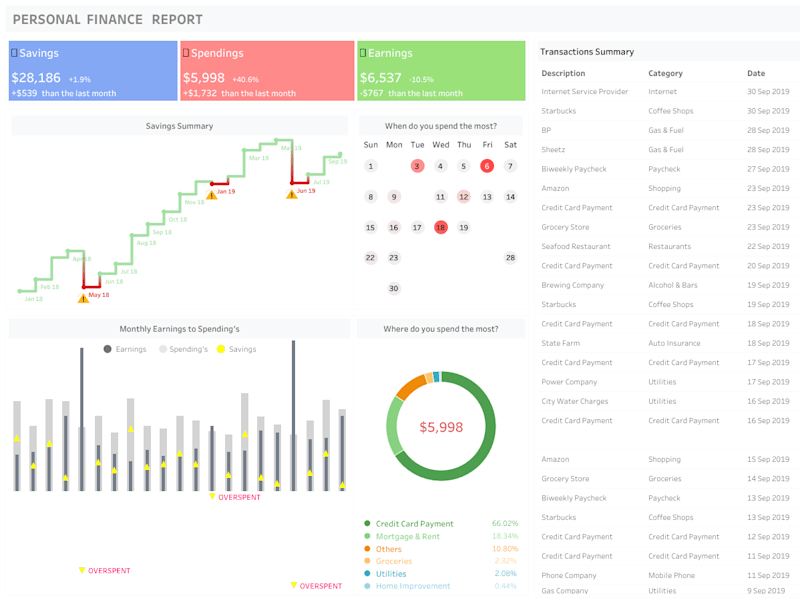Click BP transaction description
The width and height of the screenshot is (800, 600).
point(546,130)
